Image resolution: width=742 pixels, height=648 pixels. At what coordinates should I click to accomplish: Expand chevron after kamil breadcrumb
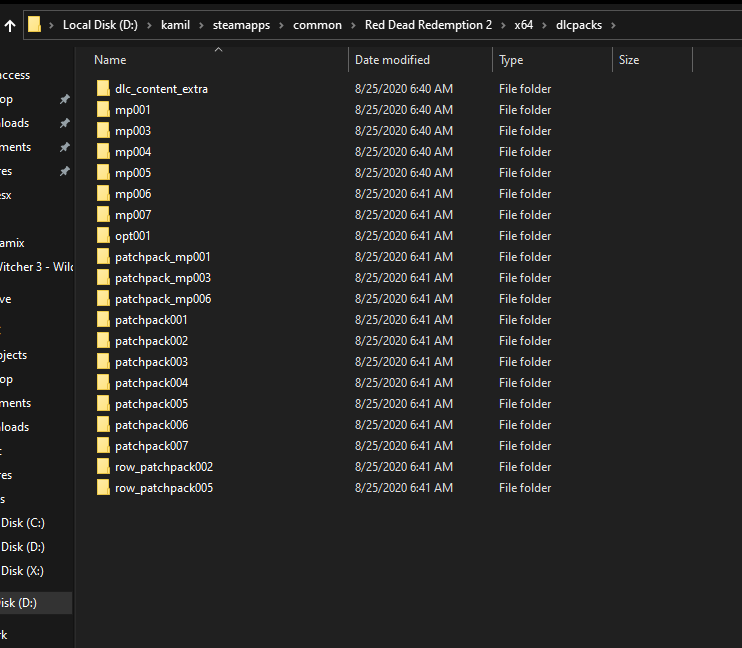[x=201, y=25]
